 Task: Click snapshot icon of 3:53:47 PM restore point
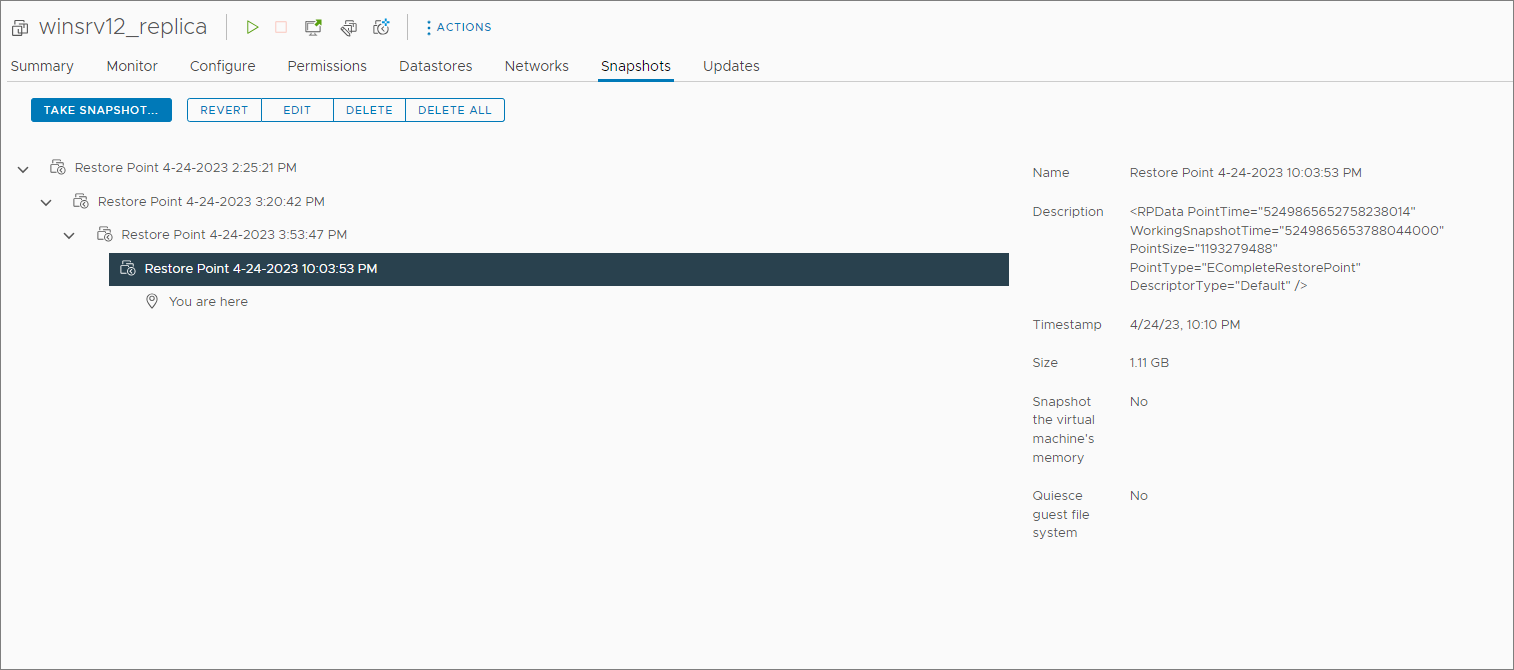[x=104, y=234]
